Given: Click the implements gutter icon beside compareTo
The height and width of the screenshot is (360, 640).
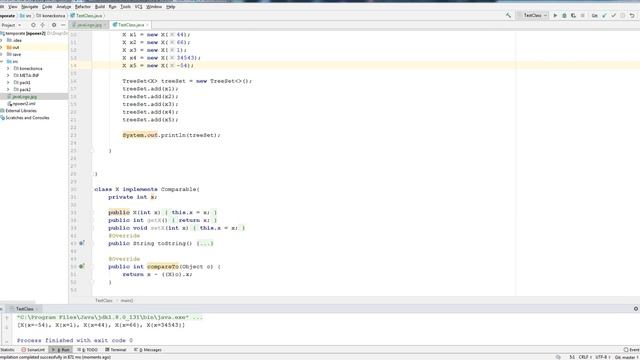Looking at the screenshot, I should (82, 267).
